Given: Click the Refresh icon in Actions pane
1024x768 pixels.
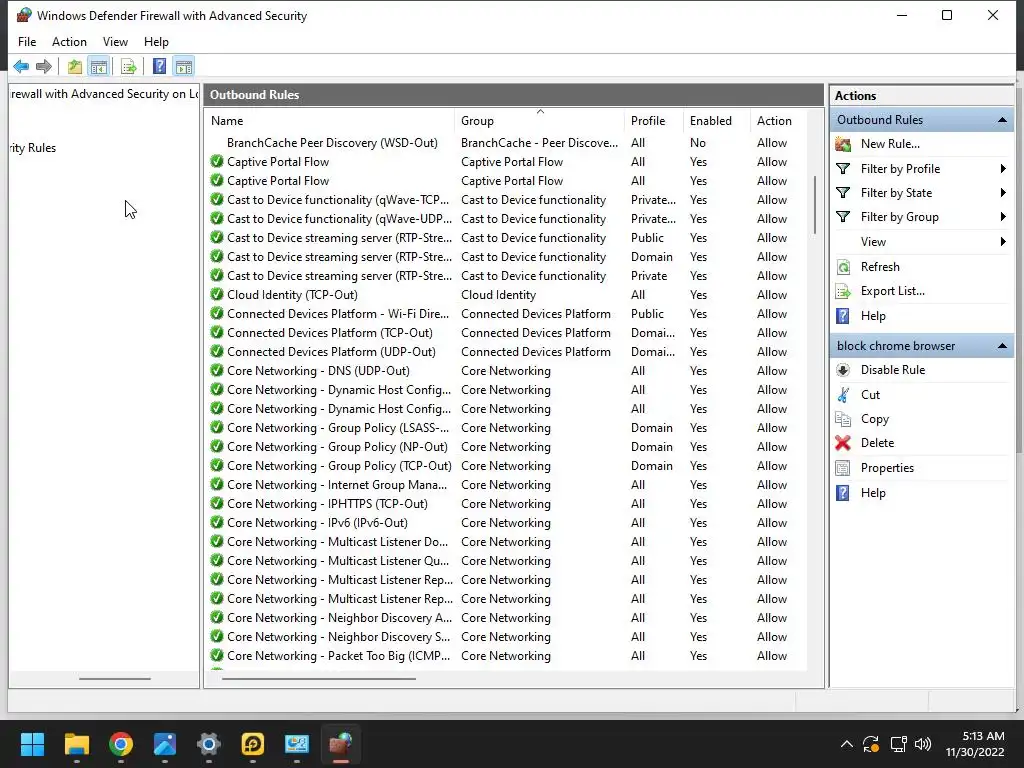Looking at the screenshot, I should [x=843, y=267].
